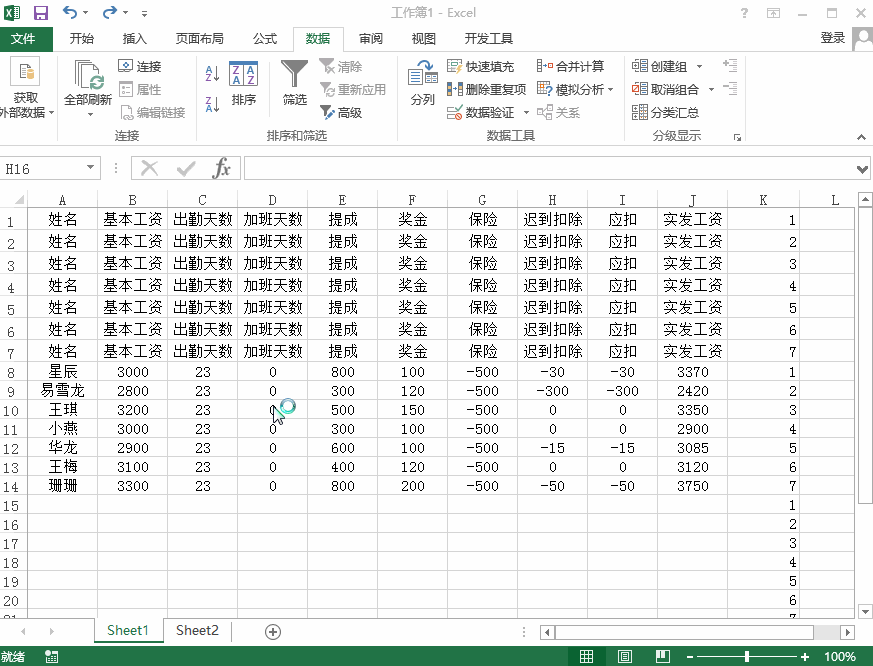This screenshot has width=873, height=666.
Task: Switch to Normal view in status bar
Action: coord(586,656)
